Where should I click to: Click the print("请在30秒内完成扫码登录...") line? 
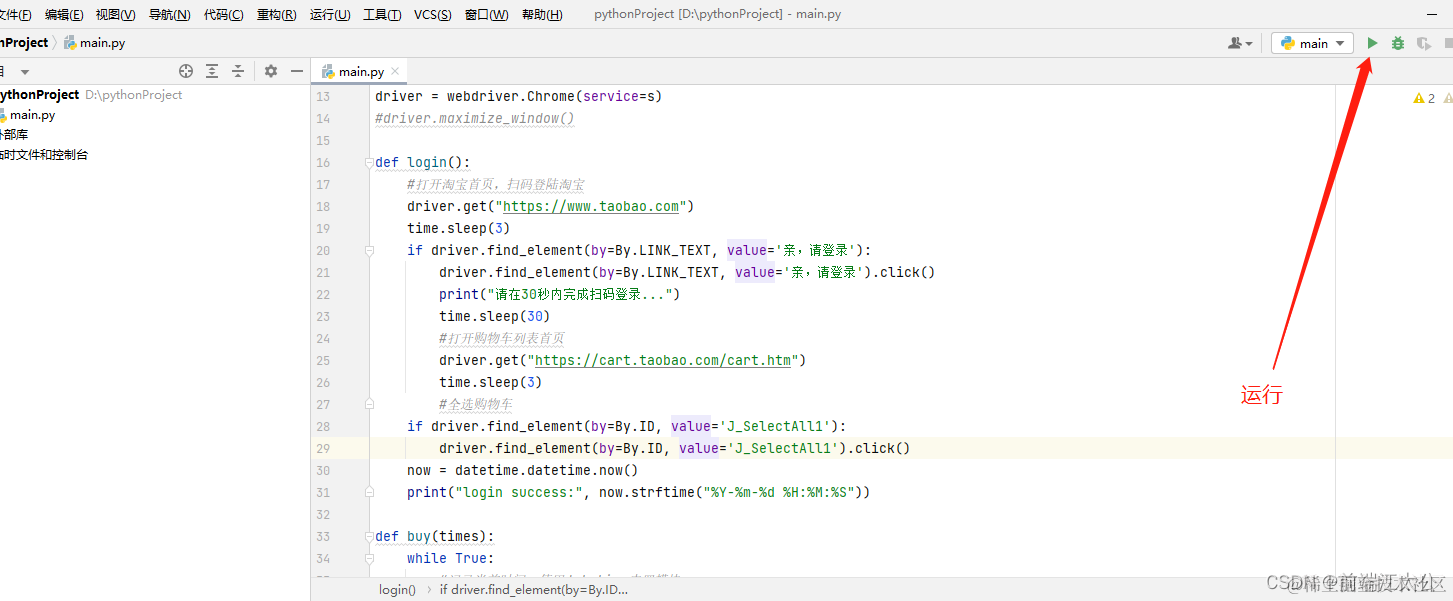click(x=559, y=295)
